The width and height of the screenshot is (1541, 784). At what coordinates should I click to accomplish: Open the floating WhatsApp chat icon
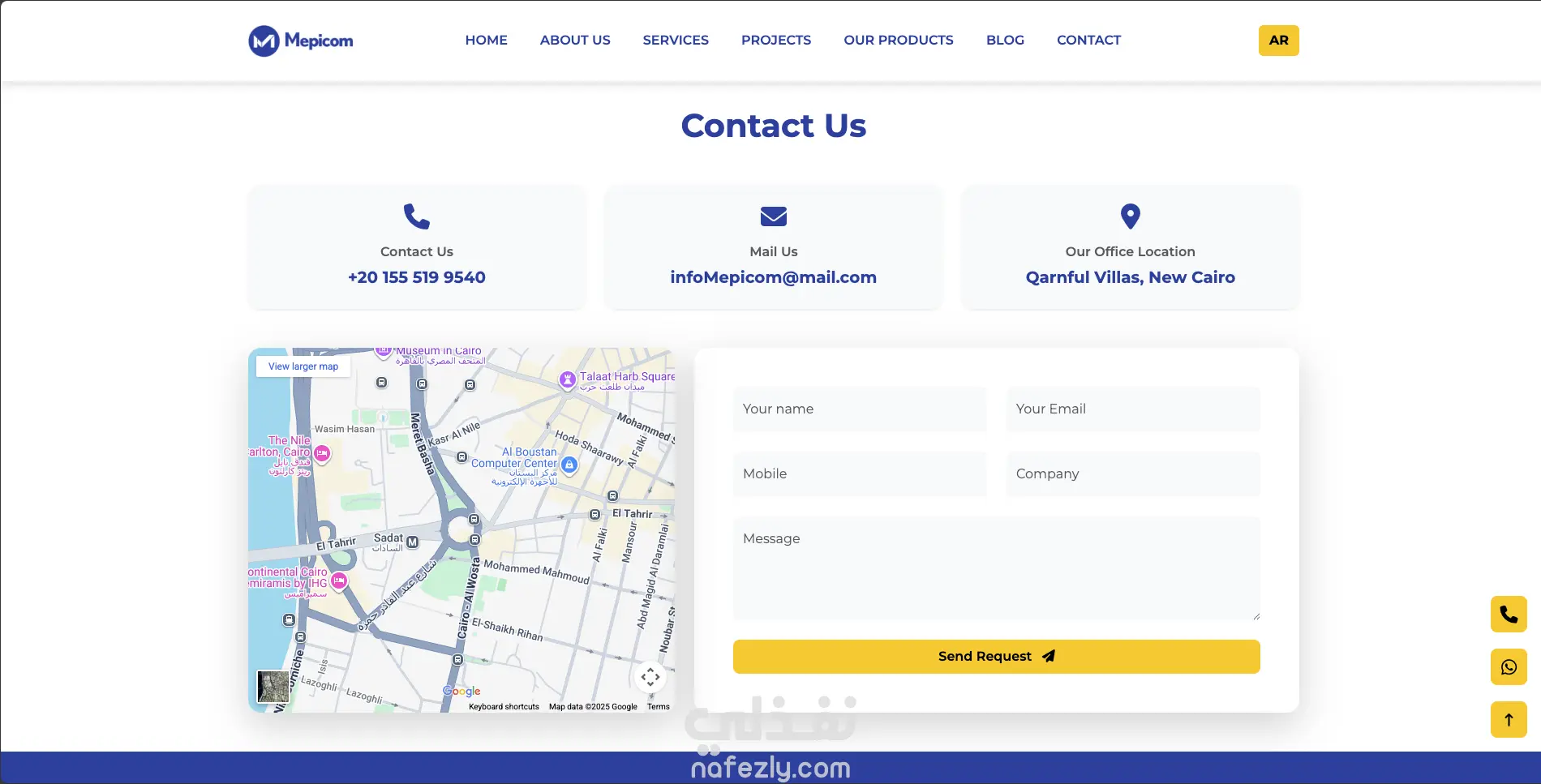pos(1509,667)
